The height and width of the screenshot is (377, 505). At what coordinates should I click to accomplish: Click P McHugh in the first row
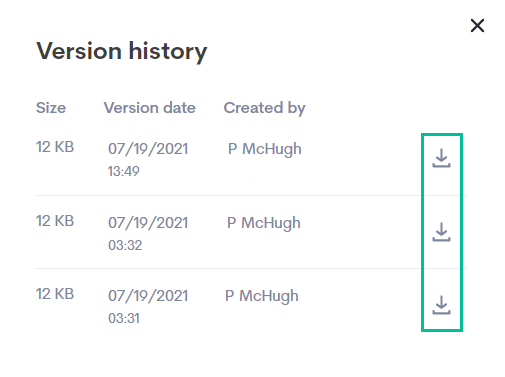[x=265, y=149]
